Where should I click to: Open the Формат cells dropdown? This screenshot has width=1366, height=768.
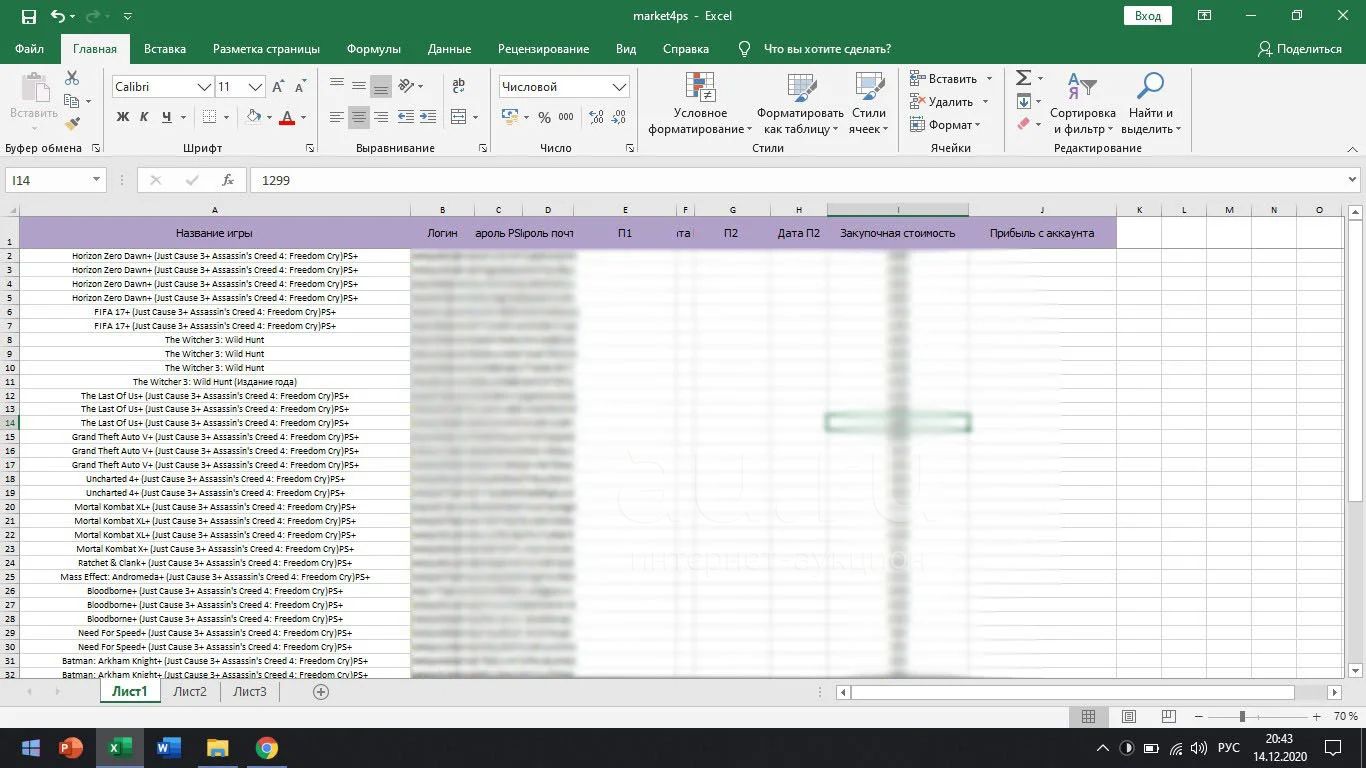tap(946, 124)
